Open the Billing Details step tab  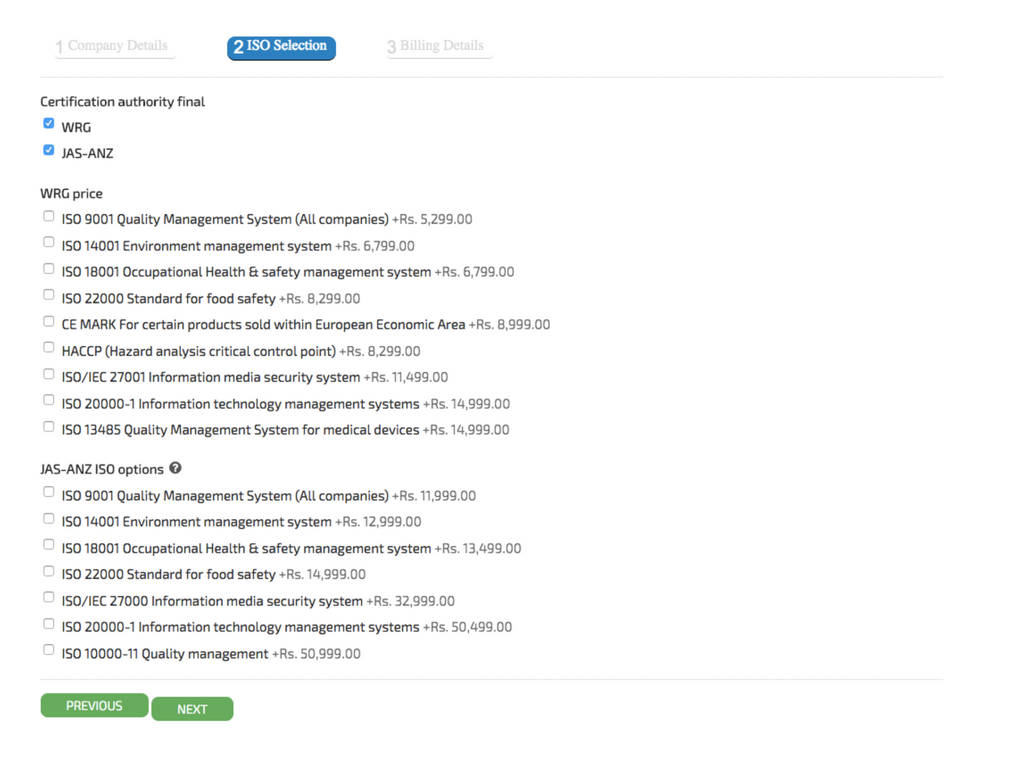click(438, 47)
